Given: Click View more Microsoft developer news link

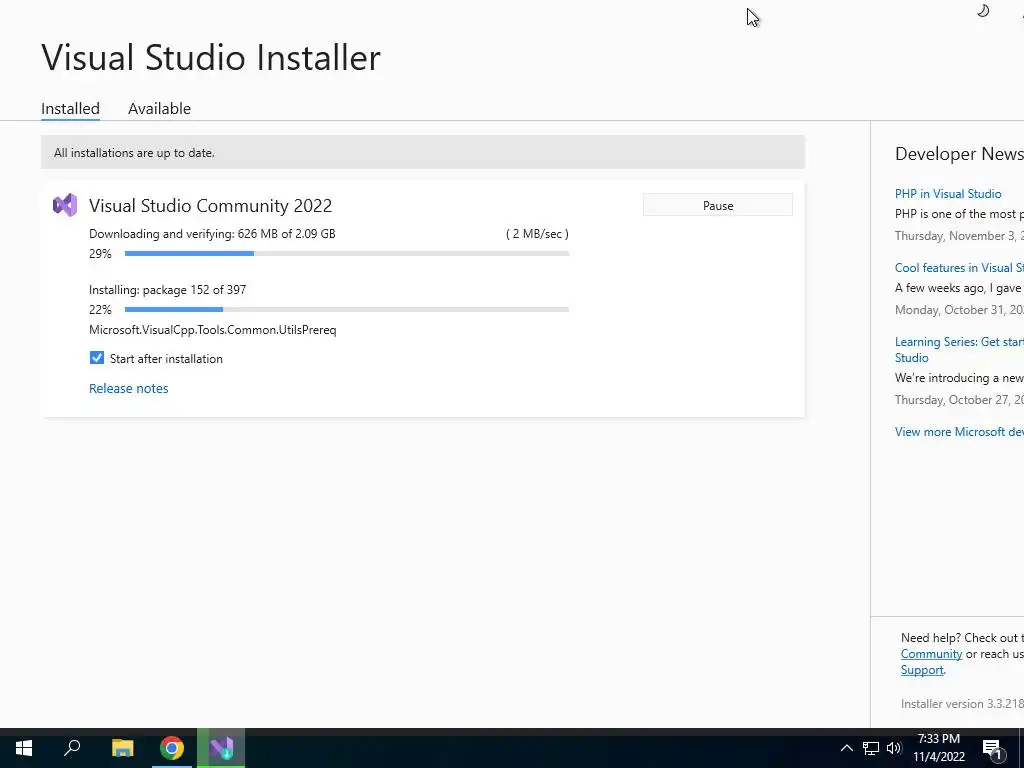Looking at the screenshot, I should click(959, 432).
